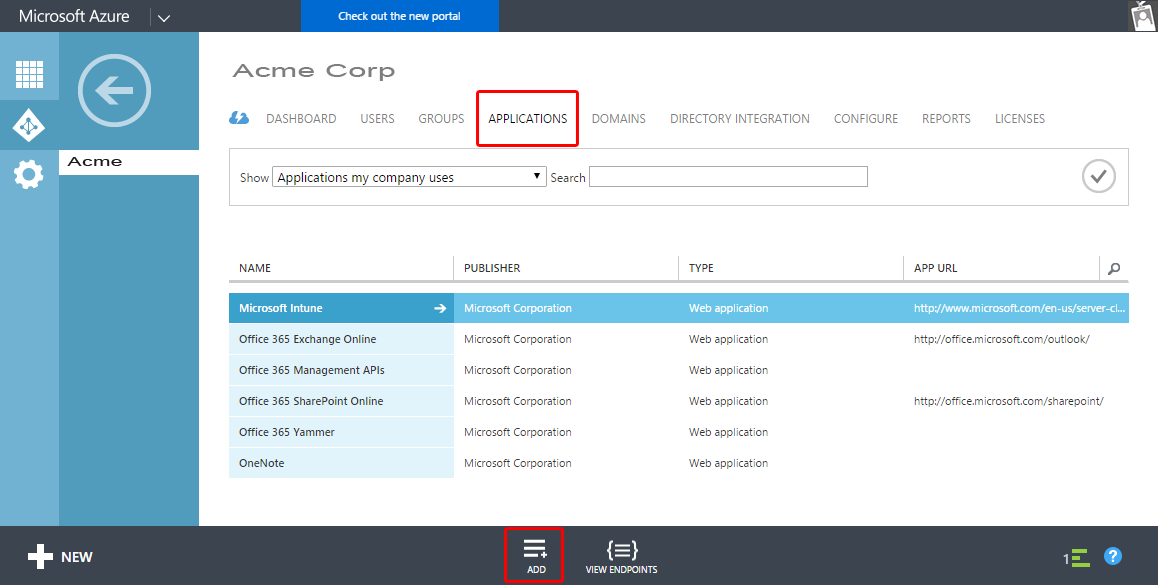
Task: Open the DIRECTORY INTEGRATION tab
Action: click(740, 118)
